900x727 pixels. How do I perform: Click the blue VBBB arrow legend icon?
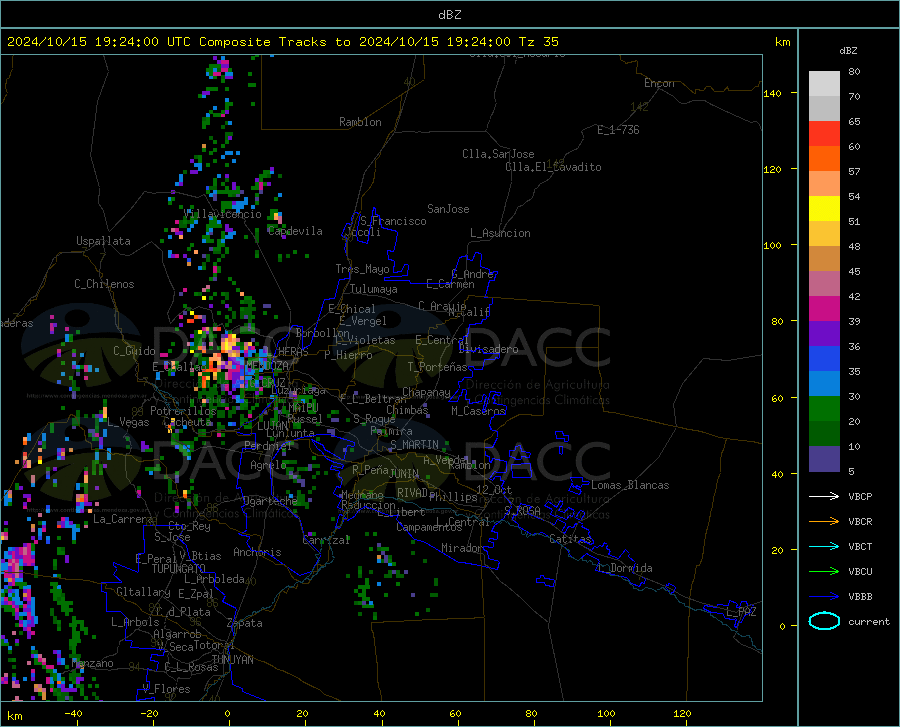click(824, 597)
